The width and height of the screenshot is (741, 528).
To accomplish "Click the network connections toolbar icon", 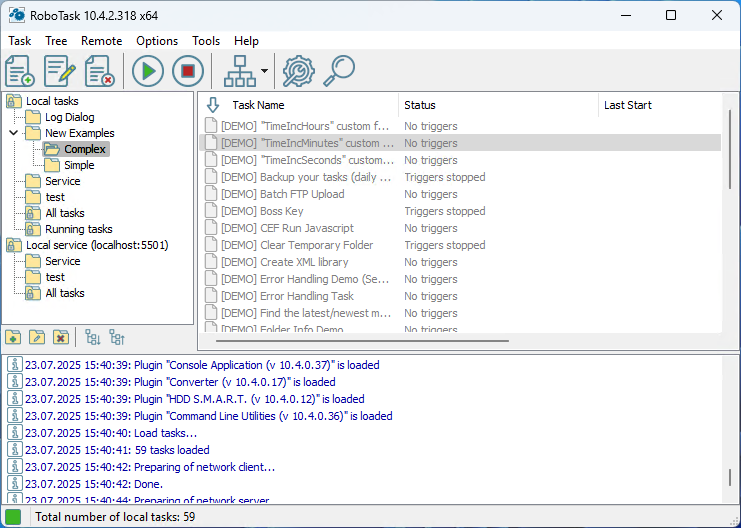I will click(x=240, y=71).
